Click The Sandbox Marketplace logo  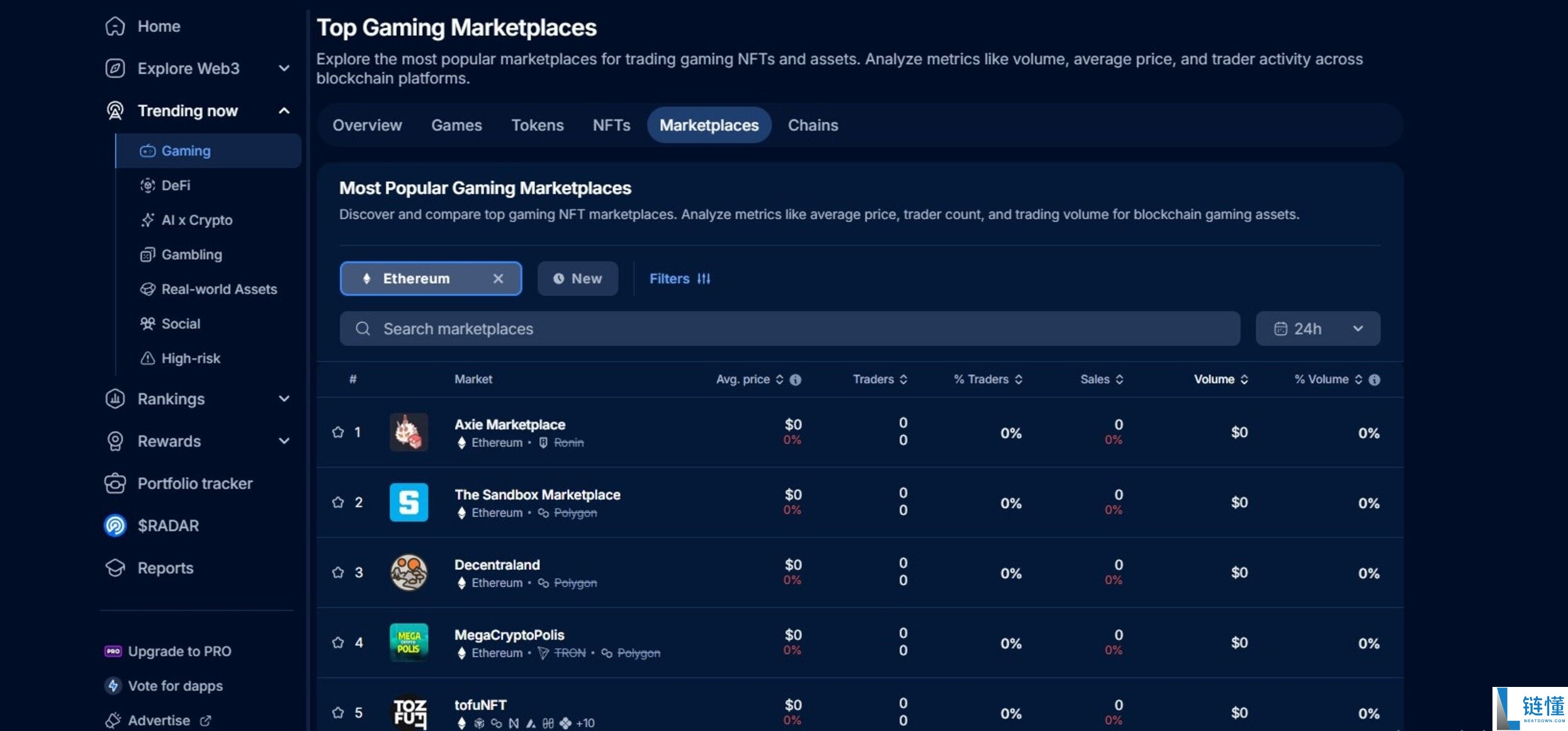[409, 502]
